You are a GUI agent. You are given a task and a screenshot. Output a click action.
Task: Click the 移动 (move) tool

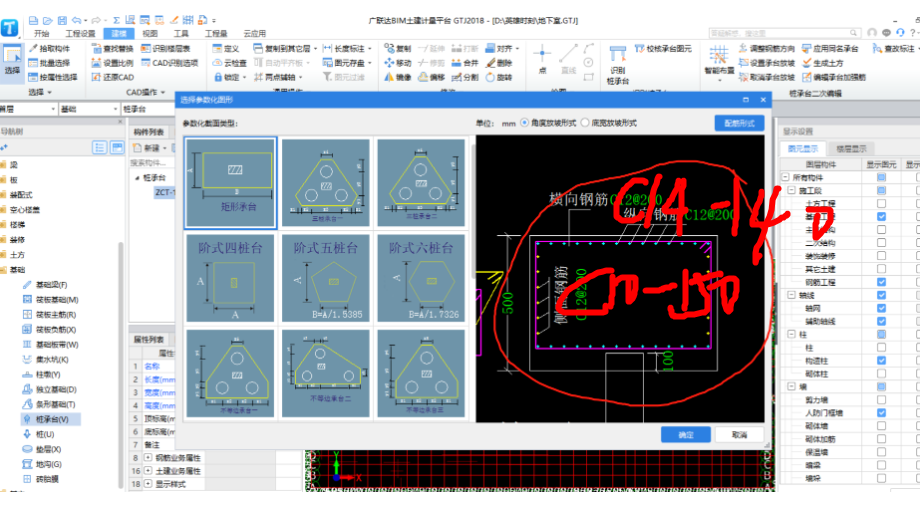pos(398,63)
